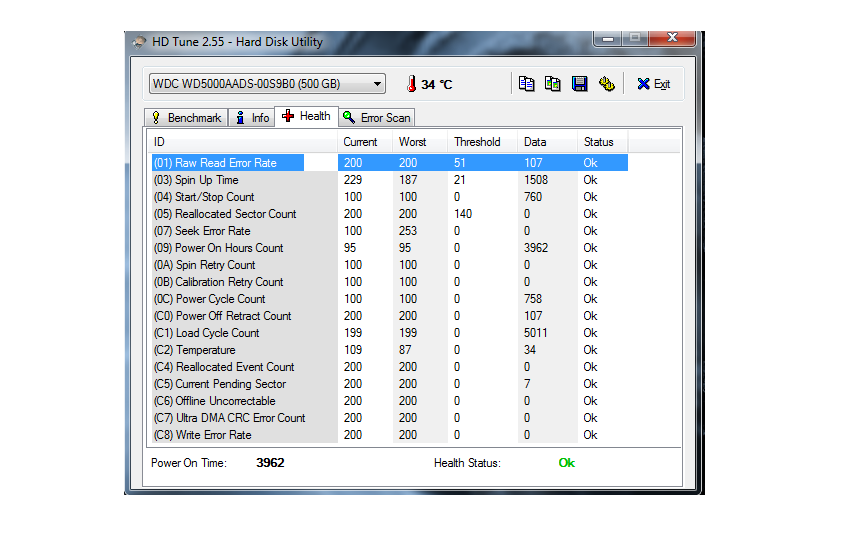Screen dimensions: 864x540
Task: Select the (C6) Offline Uncorrectable row
Action: 390,401
